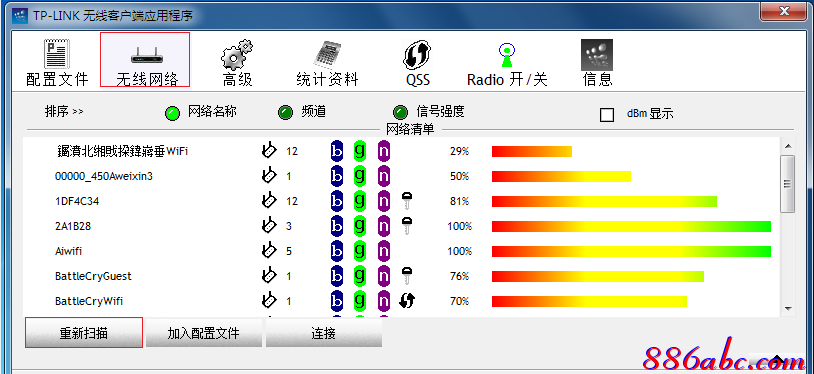
Task: Open the QSS tab
Action: click(x=417, y=63)
